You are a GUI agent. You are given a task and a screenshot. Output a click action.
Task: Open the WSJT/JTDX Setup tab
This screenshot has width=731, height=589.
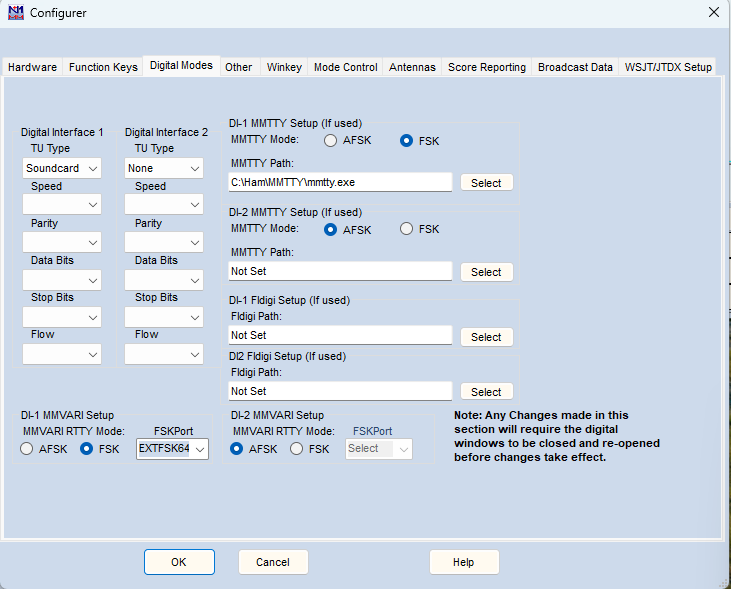coord(668,67)
